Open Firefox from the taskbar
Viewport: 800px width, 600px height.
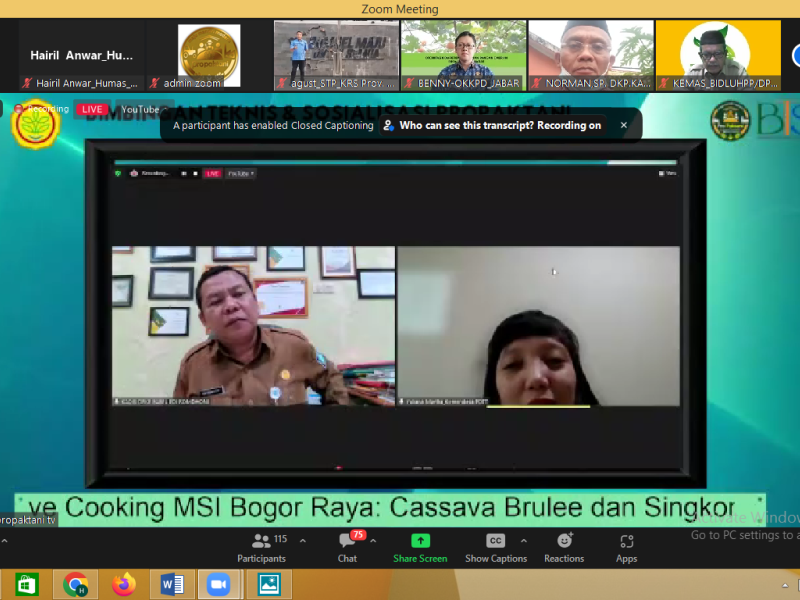pos(124,585)
